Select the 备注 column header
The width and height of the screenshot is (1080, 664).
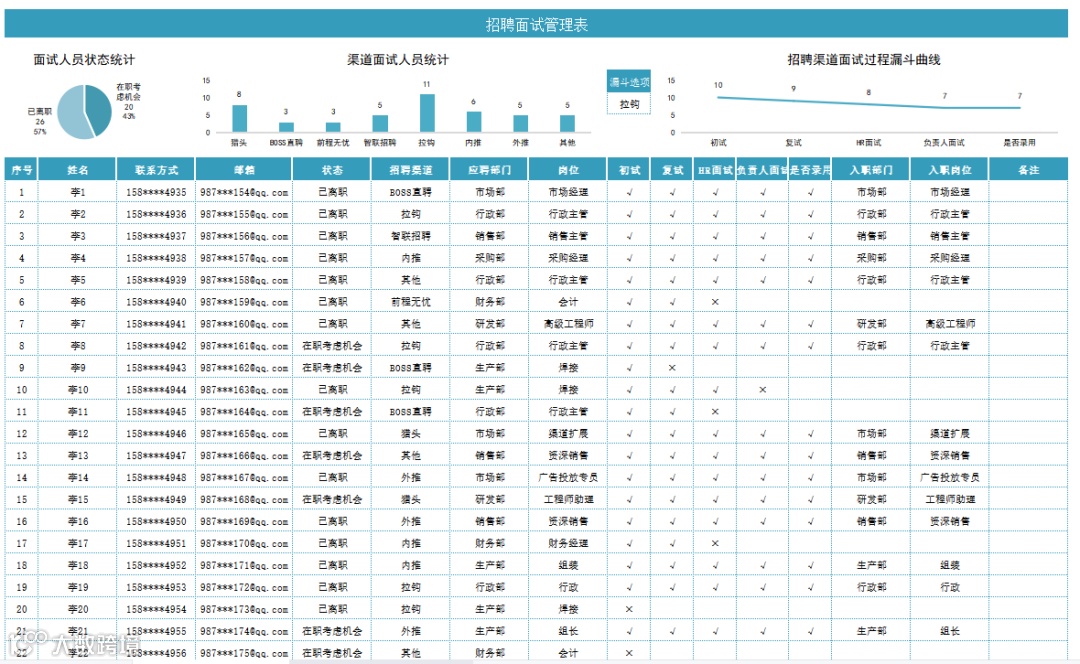[x=1028, y=169]
